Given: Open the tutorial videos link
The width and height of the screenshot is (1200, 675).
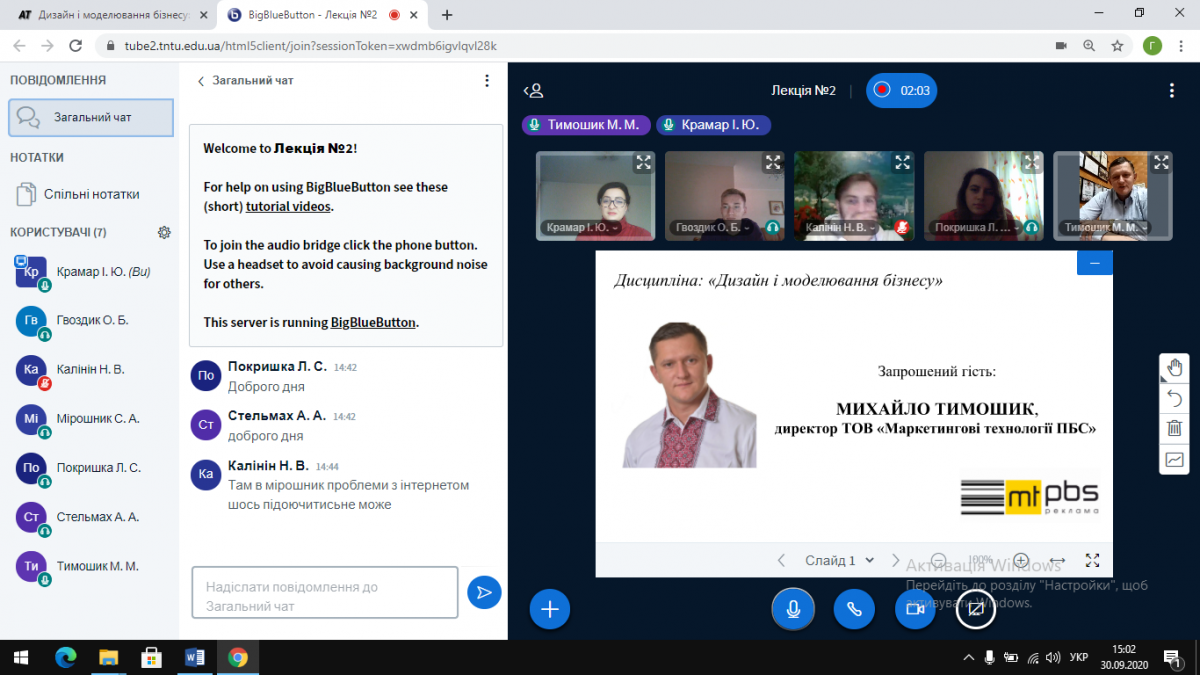Looking at the screenshot, I should tap(288, 206).
